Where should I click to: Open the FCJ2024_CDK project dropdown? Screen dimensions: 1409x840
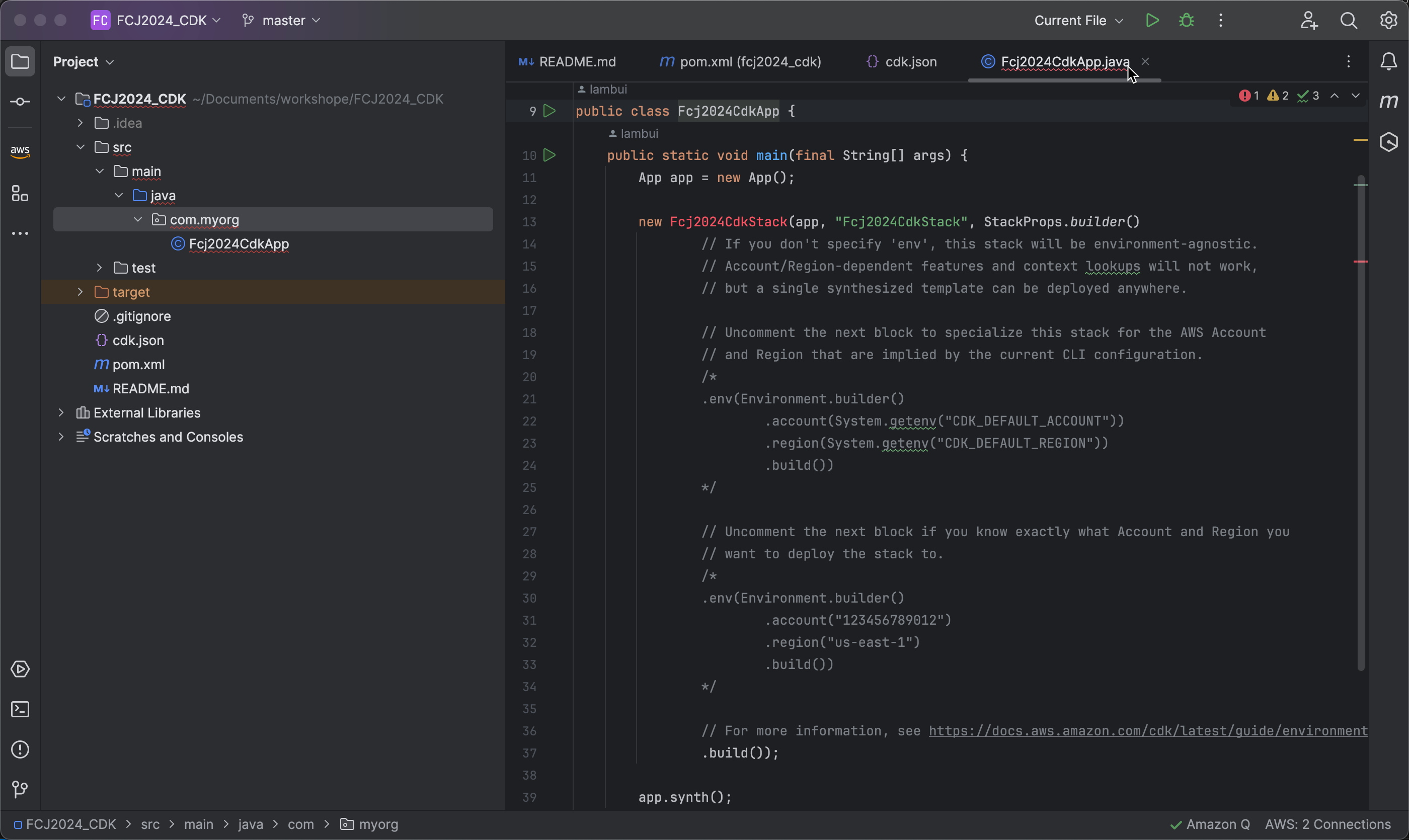click(155, 21)
